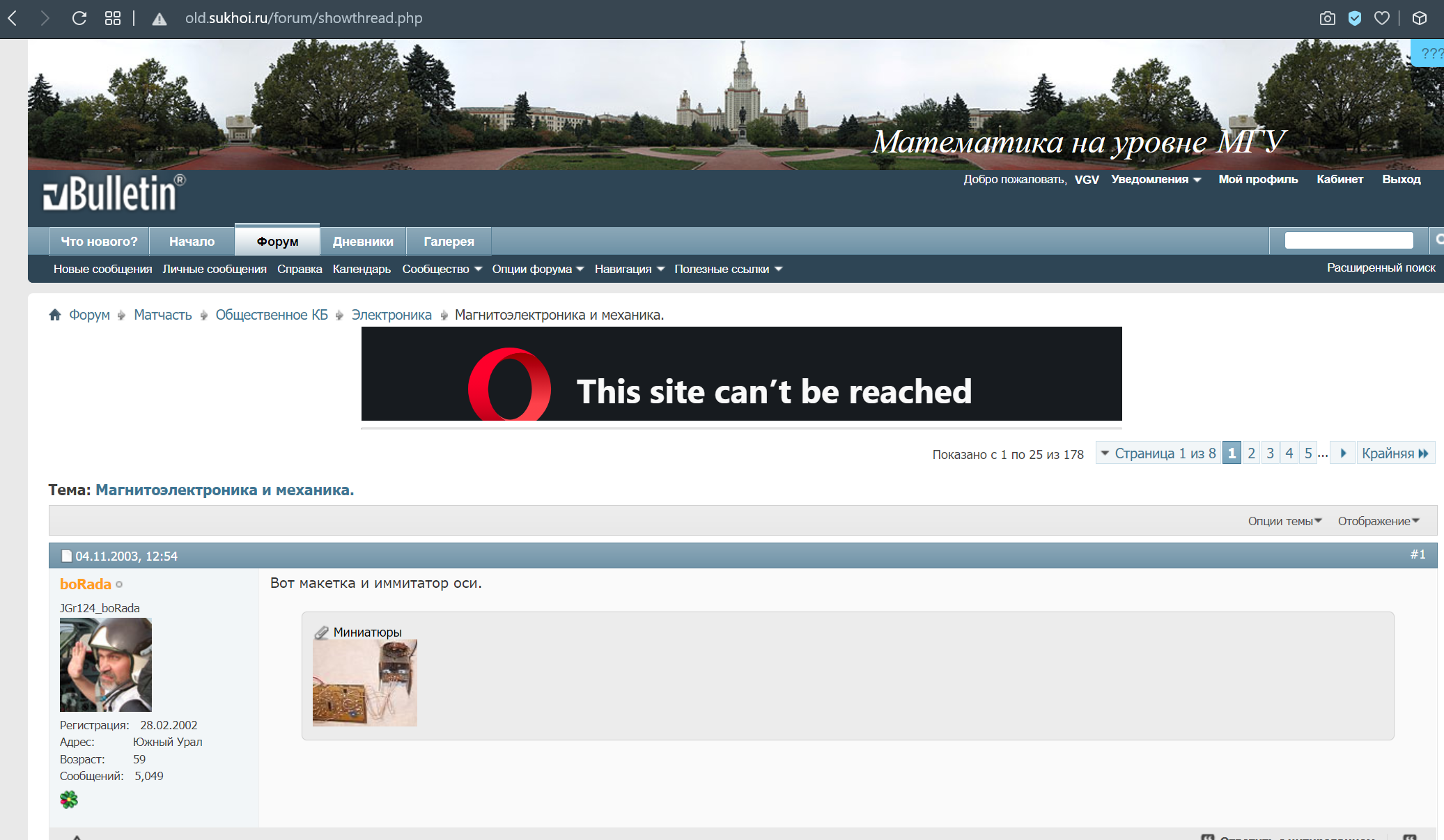Click the forum search input field

1349,240
